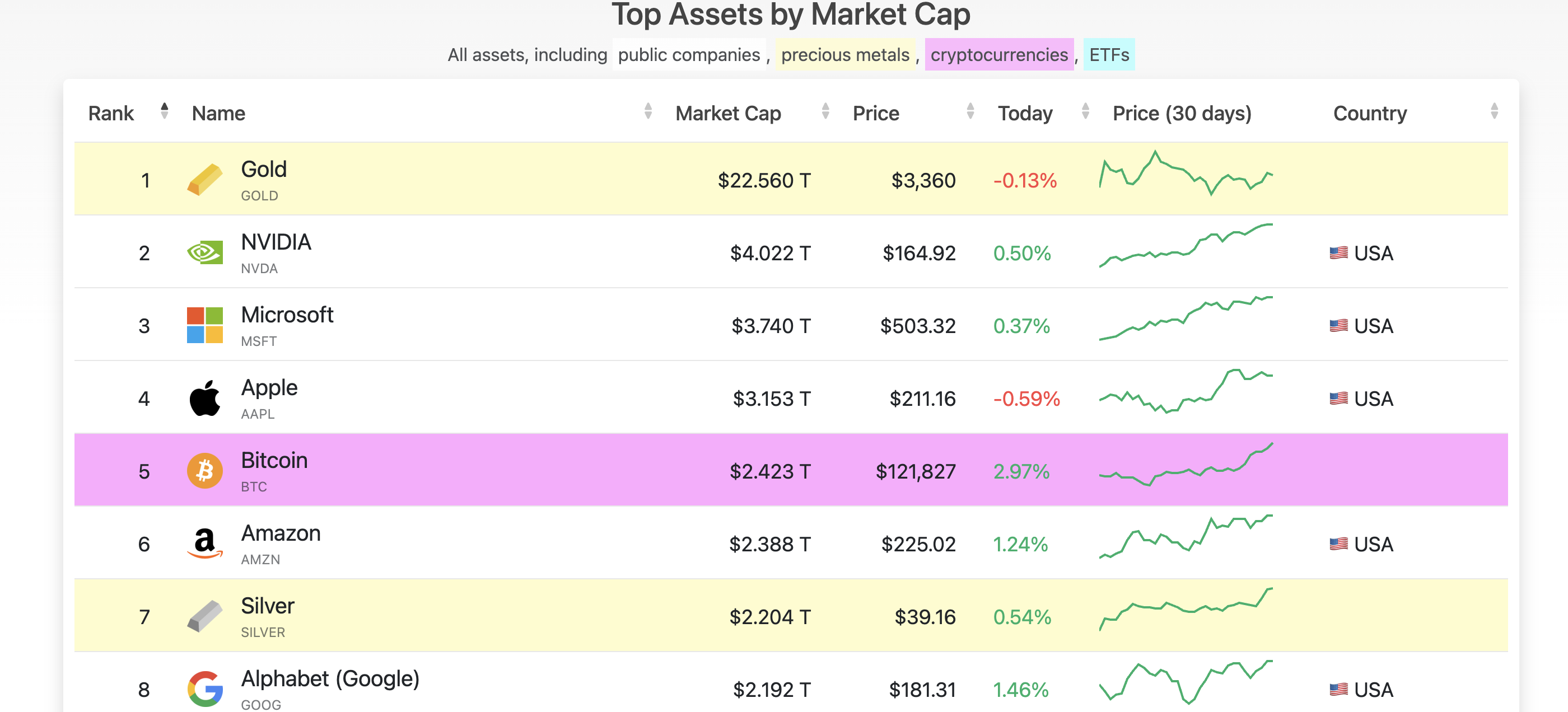This screenshot has width=1568, height=712.
Task: Click Bitcoin price $121,827
Action: (916, 472)
